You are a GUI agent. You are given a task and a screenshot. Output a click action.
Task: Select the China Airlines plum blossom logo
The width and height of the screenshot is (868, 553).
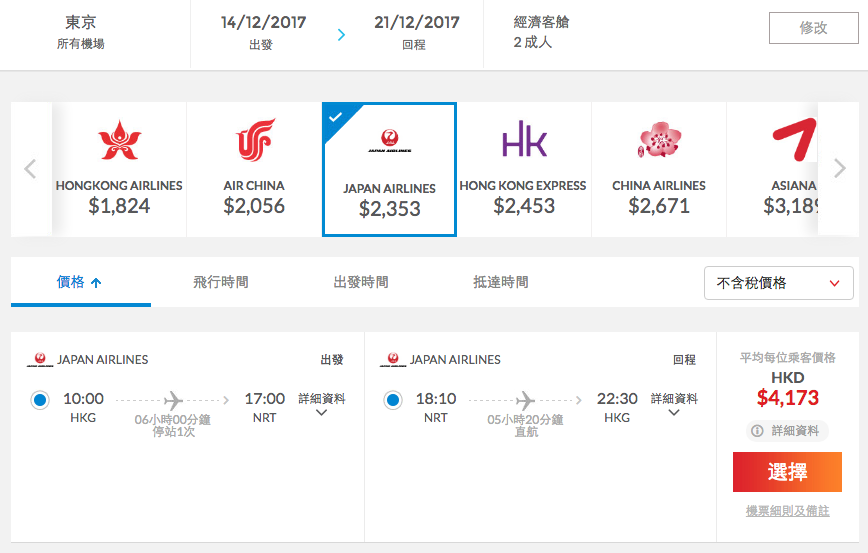[659, 139]
